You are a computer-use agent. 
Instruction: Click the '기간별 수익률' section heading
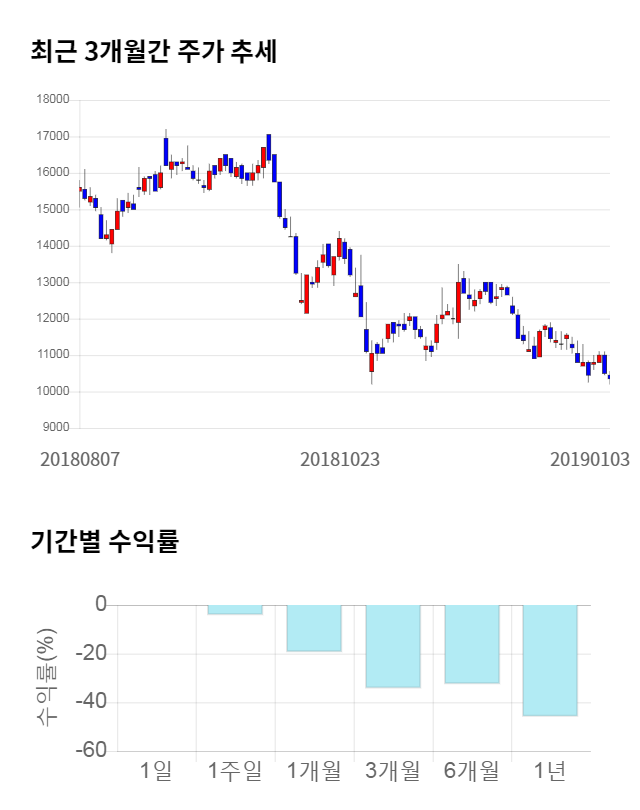(104, 543)
